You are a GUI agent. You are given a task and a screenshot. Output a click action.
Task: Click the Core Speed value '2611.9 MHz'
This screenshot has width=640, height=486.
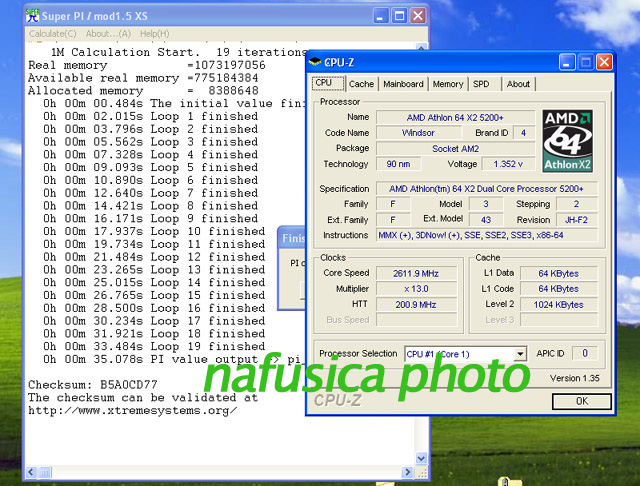click(x=416, y=273)
